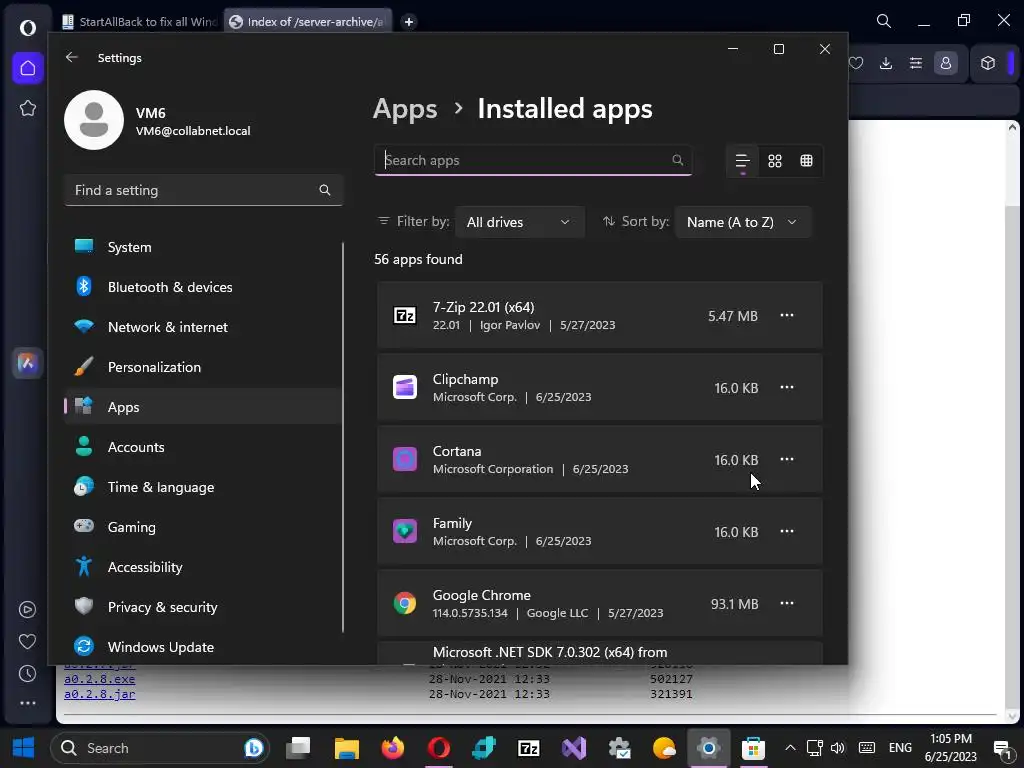Viewport: 1024px width, 768px height.
Task: Open 7-Zip from the taskbar
Action: click(x=528, y=748)
